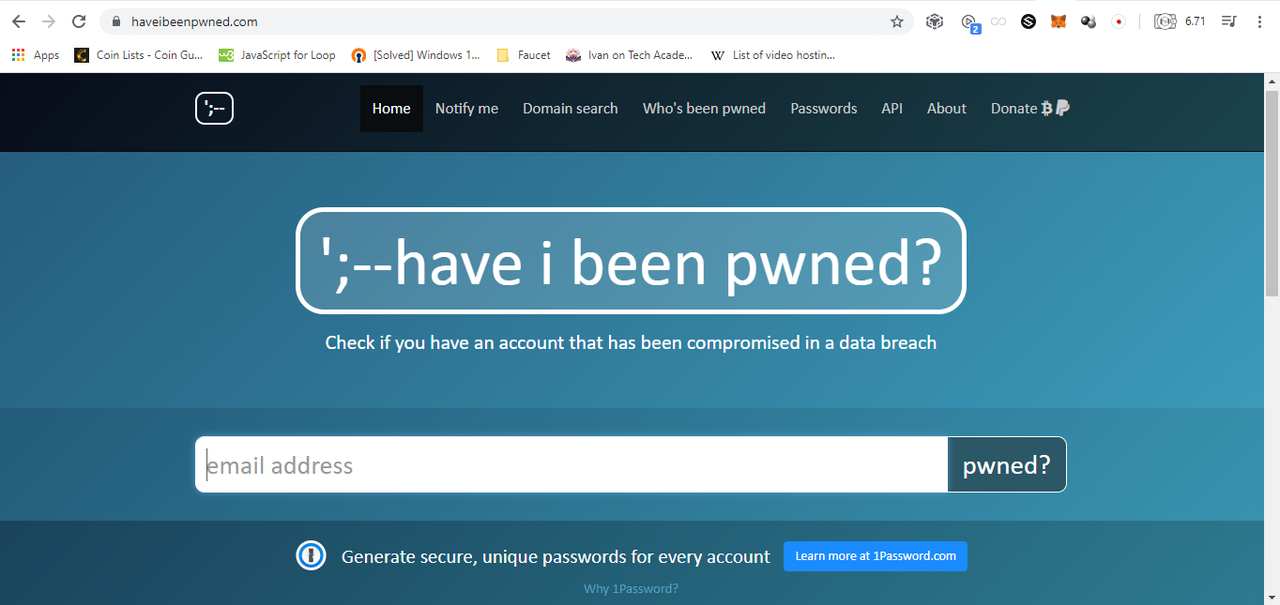Open the extension with the blue 2 badge
The image size is (1280, 605).
(x=969, y=22)
